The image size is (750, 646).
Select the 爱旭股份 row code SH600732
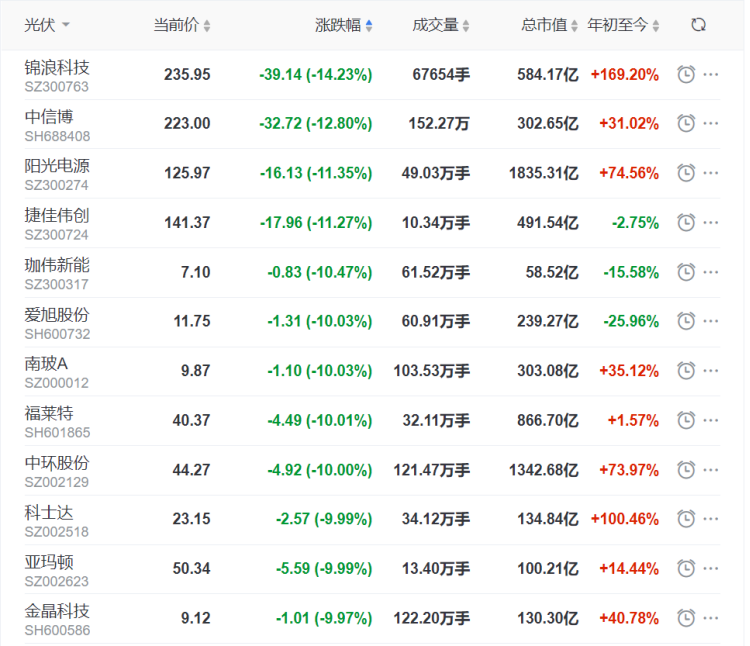coord(57,334)
